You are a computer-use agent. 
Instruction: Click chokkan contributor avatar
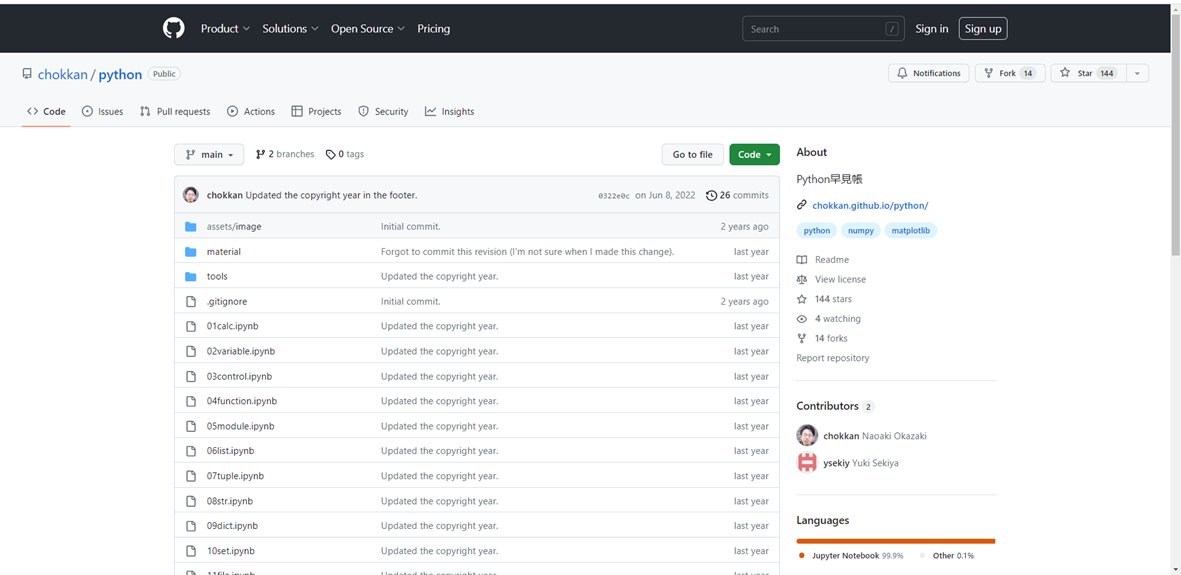tap(807, 436)
